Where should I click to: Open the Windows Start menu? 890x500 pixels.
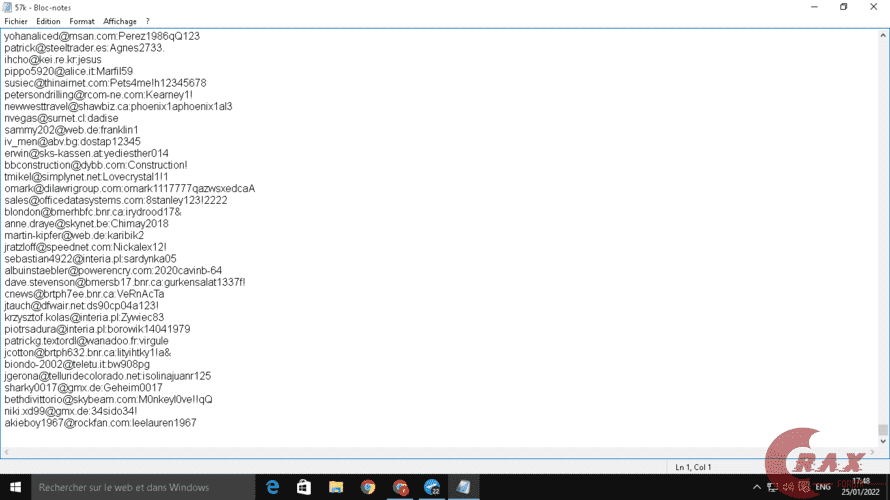(15, 487)
